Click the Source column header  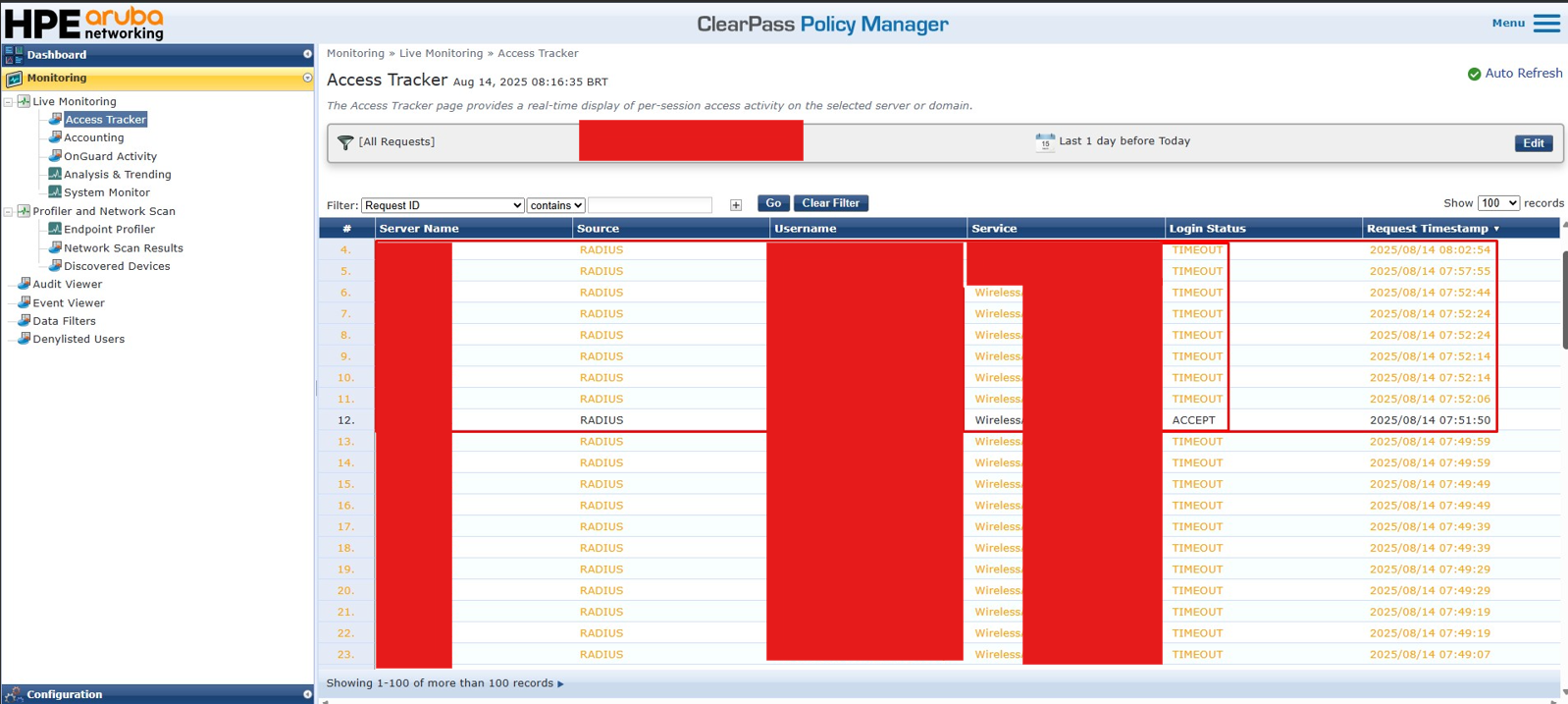pyautogui.click(x=671, y=229)
